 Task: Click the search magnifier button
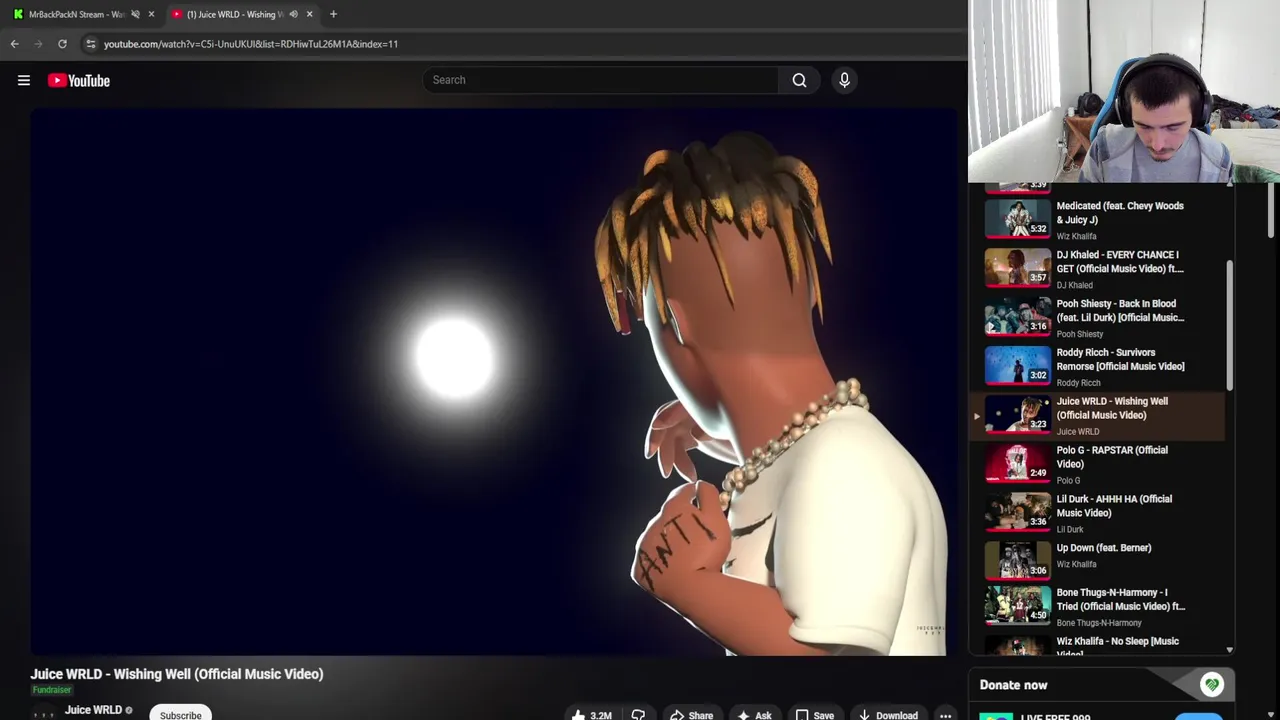(799, 80)
